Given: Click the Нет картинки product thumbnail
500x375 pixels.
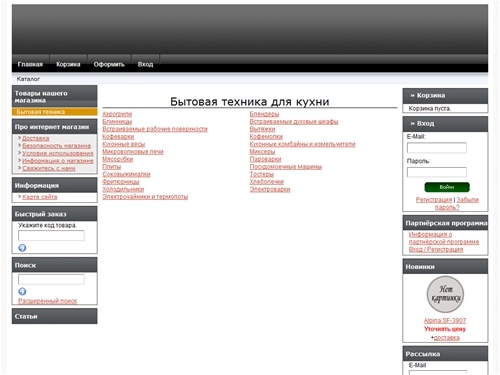Looking at the screenshot, I should 445,294.
